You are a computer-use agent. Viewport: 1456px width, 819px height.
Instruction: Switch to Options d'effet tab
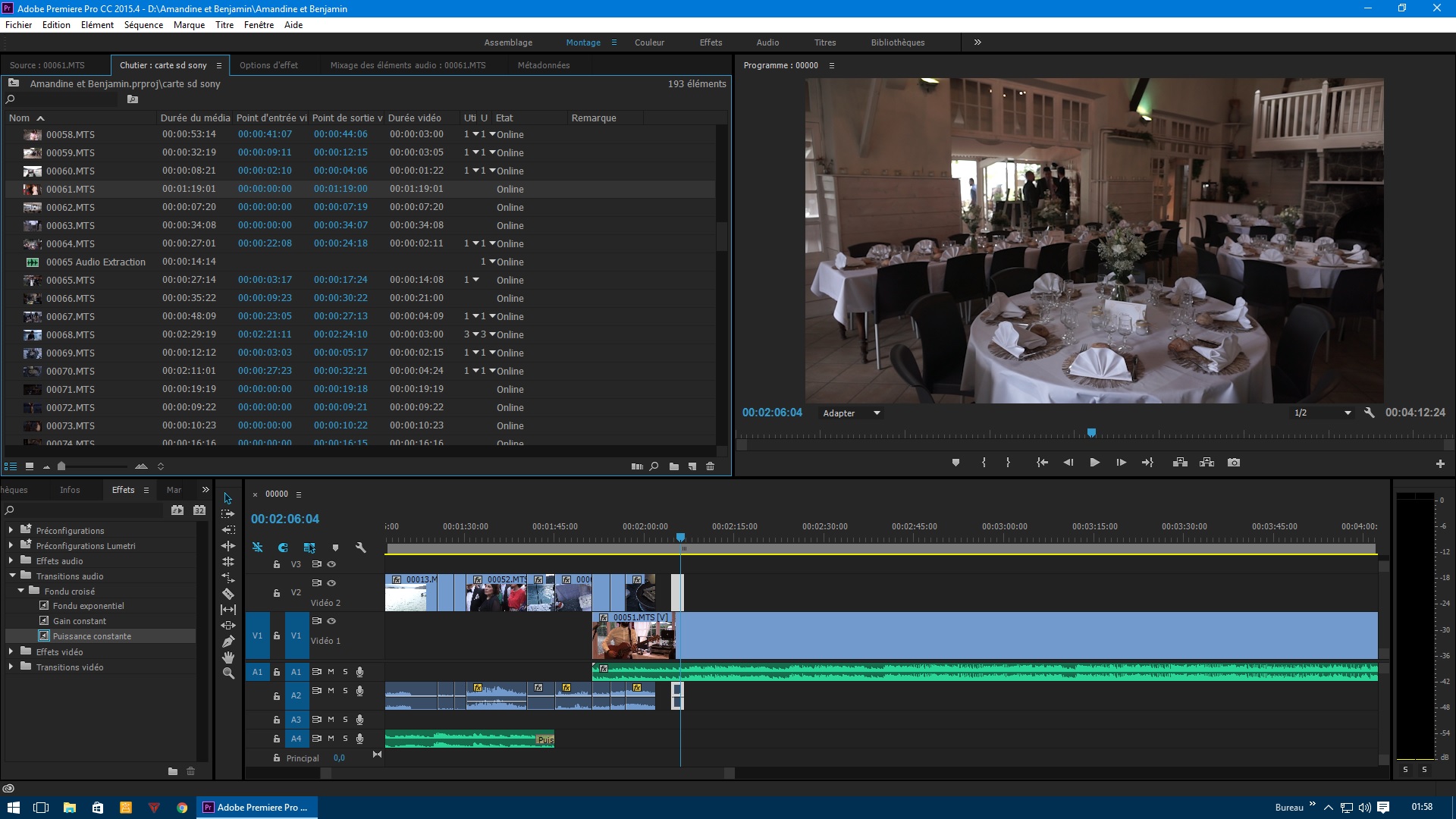(x=268, y=65)
